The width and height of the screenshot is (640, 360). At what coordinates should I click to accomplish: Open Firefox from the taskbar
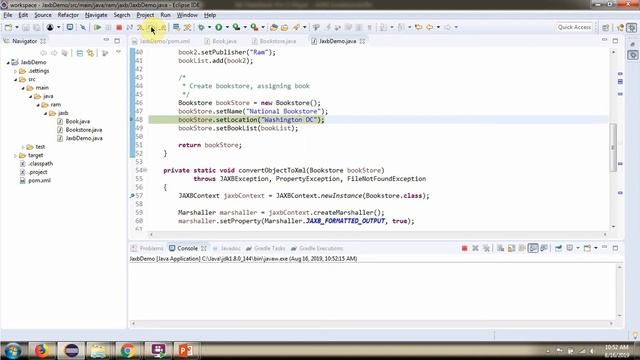pos(41,350)
